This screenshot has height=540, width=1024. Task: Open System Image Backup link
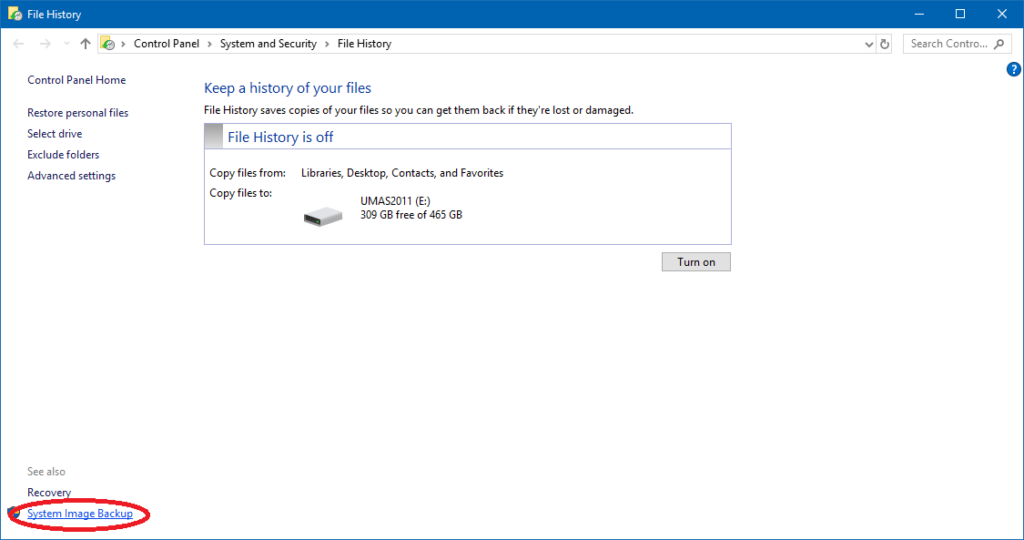[x=80, y=514]
